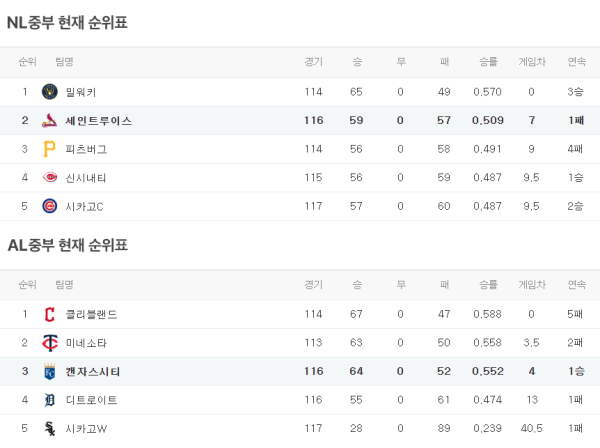This screenshot has width=600, height=448.
Task: Click the Detroit Tigers logo icon
Action: pos(50,400)
